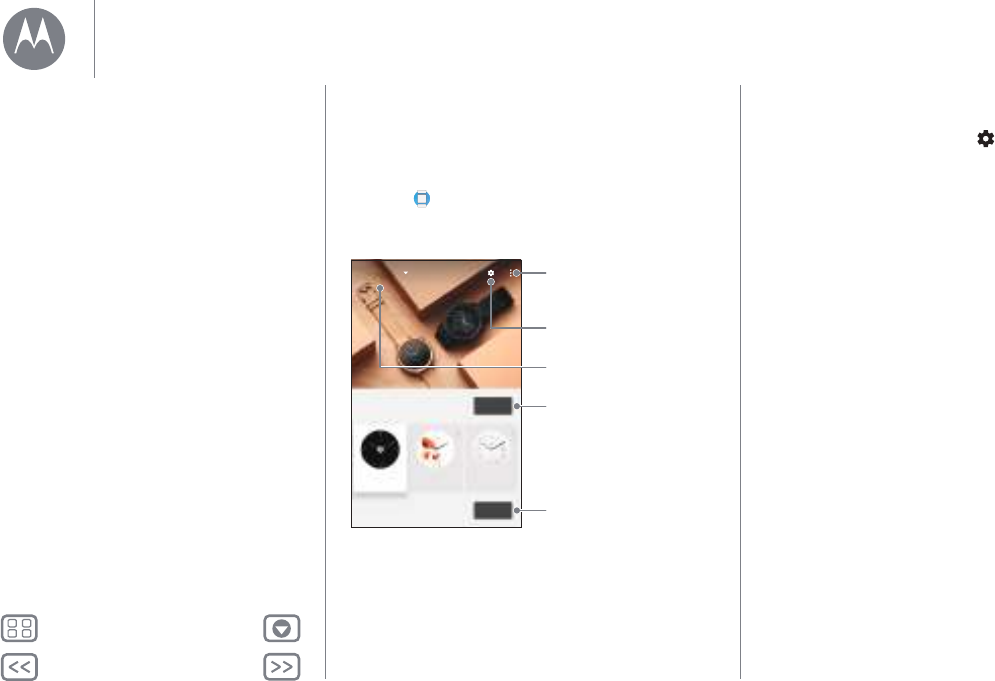Viewport: 995px width, 681px height.
Task: Select the white analog watch face thumbnail
Action: point(492,449)
